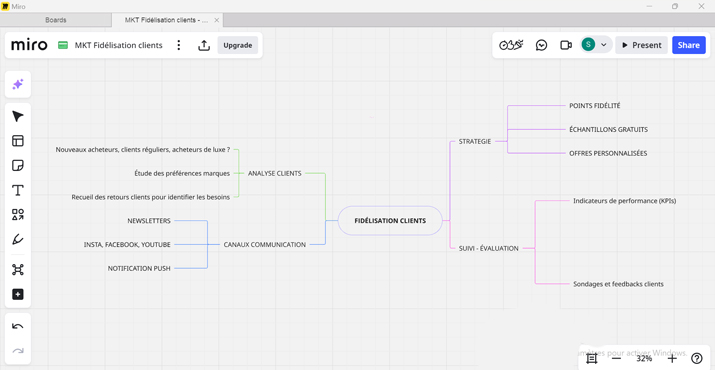The image size is (715, 370).
Task: Select the NOTIFICATION PUSH node
Action: tap(139, 269)
